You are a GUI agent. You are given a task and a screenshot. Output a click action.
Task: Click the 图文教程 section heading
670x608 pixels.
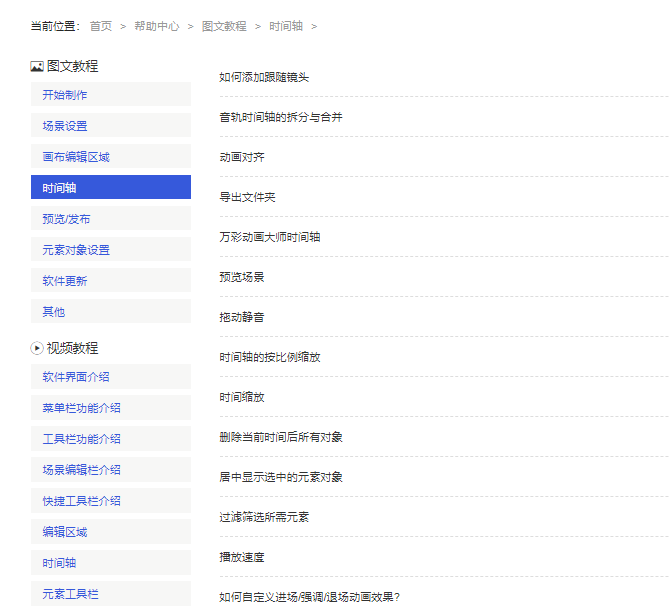click(x=72, y=66)
